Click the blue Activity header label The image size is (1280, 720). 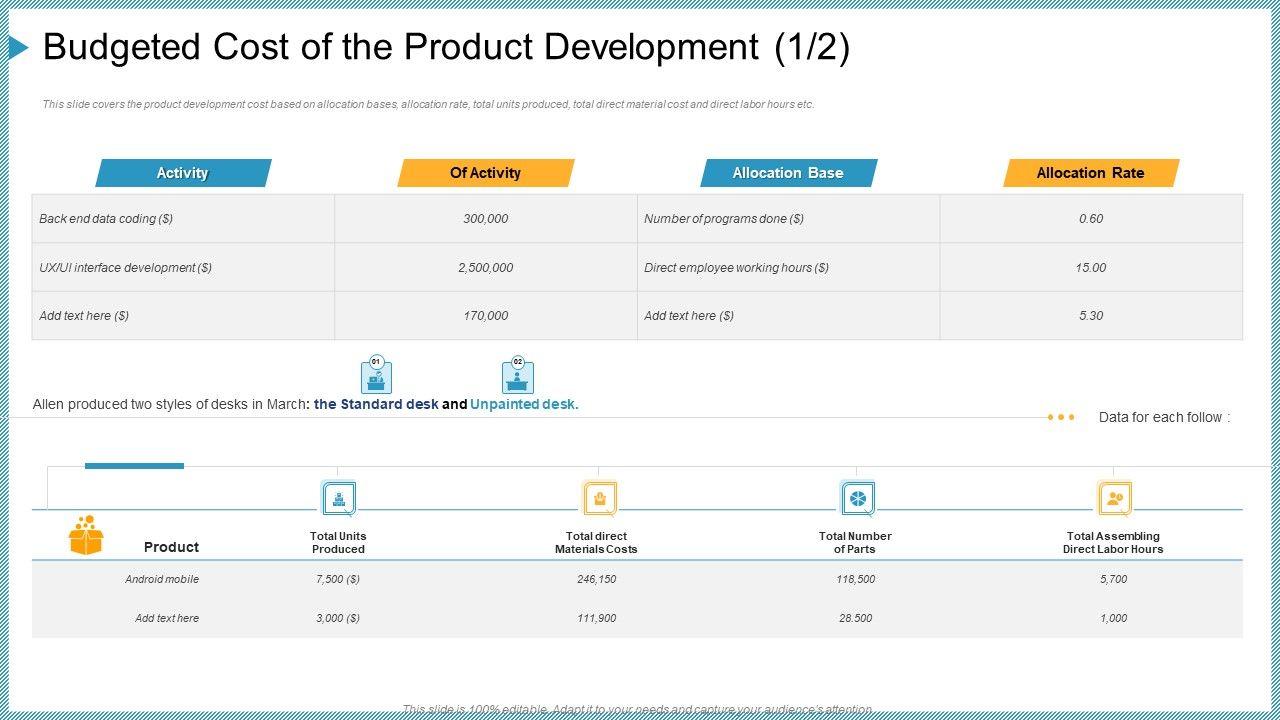(183, 173)
